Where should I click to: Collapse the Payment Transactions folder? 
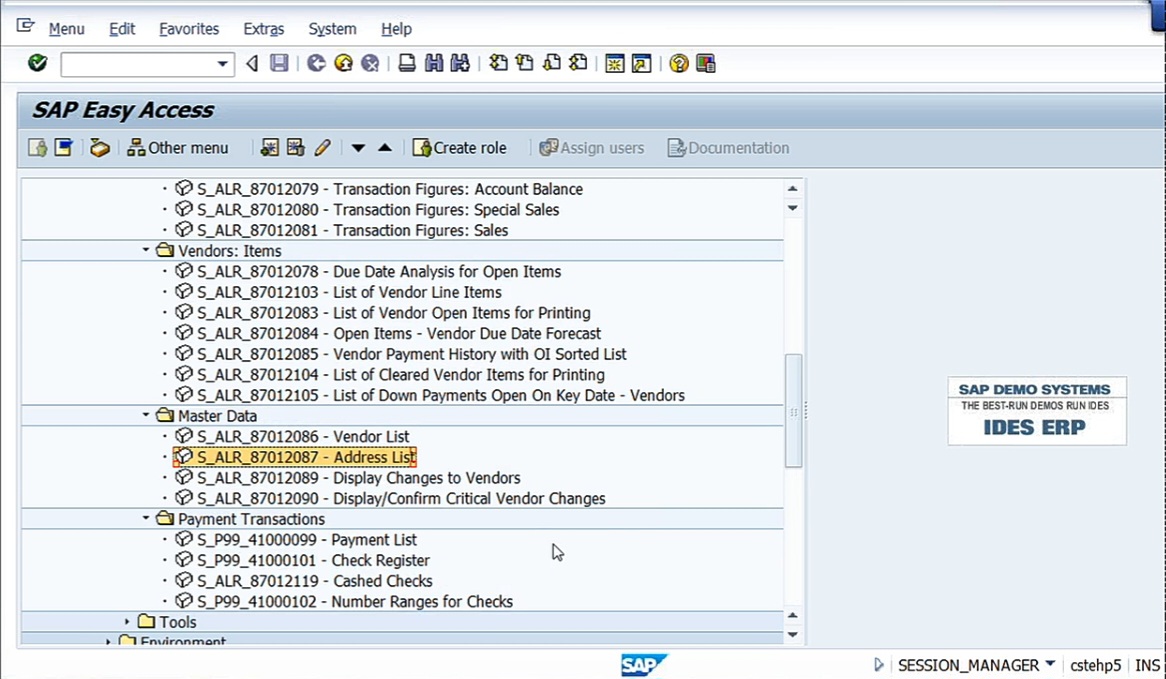pos(146,518)
